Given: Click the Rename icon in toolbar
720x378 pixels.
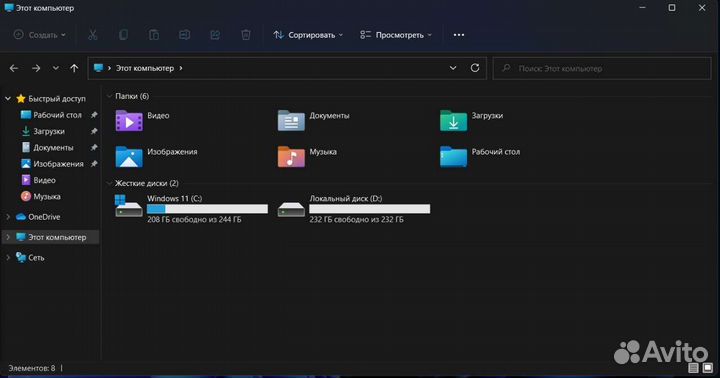Looking at the screenshot, I should pyautogui.click(x=185, y=35).
